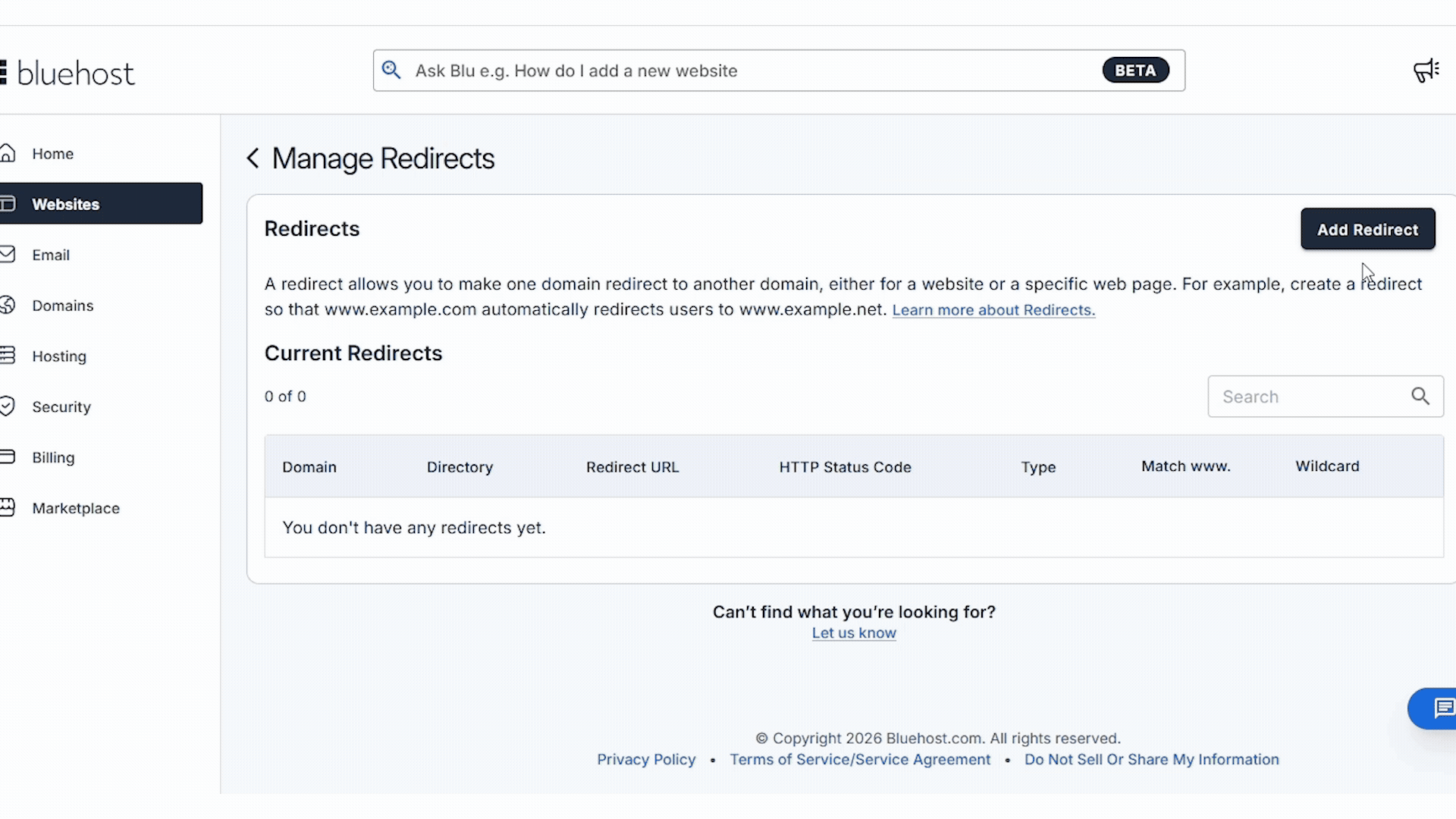The width and height of the screenshot is (1456, 819).
Task: Click the Manage Redirects page title
Action: pyautogui.click(x=383, y=158)
